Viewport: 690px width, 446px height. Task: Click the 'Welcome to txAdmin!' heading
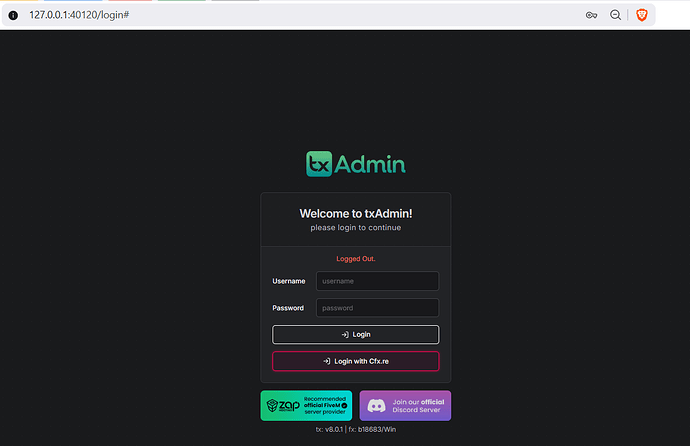click(x=356, y=213)
